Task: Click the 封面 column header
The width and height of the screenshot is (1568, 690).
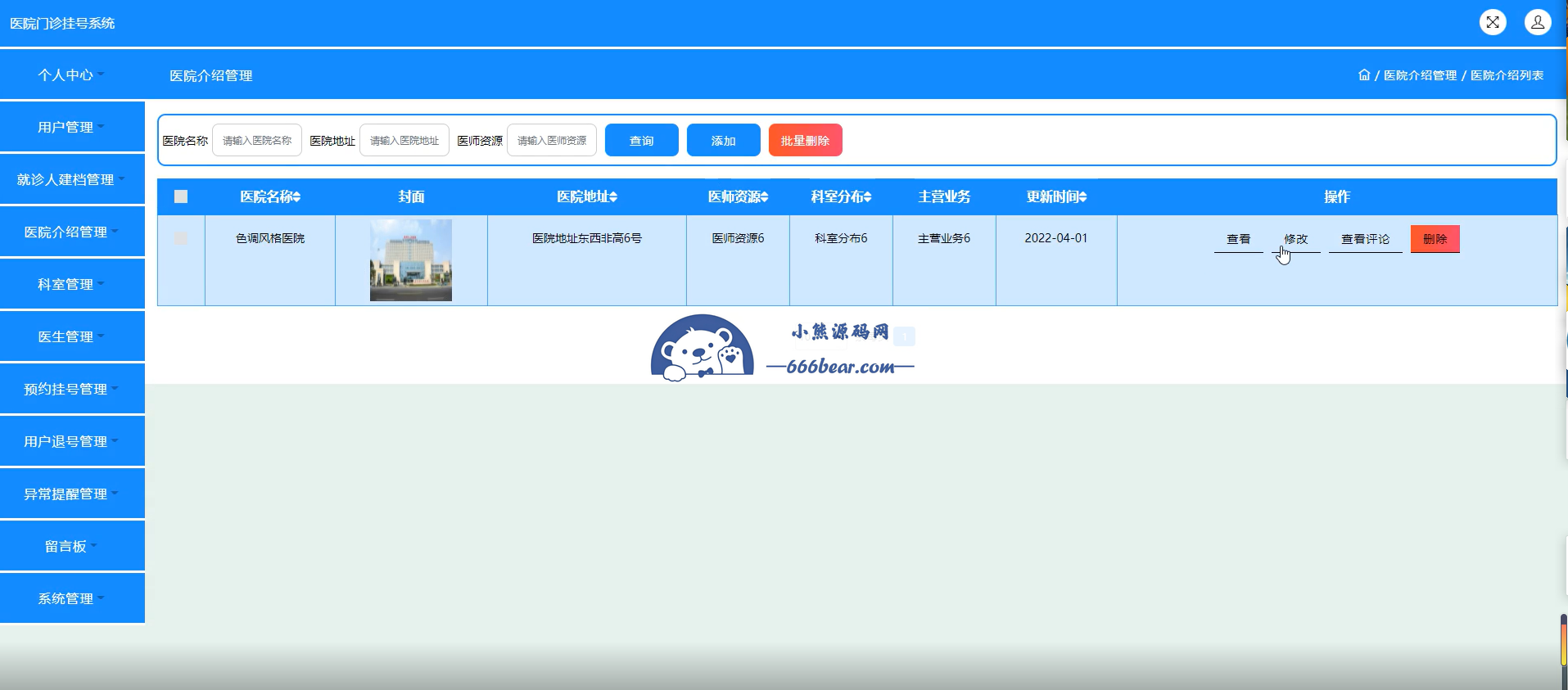Action: [x=411, y=196]
